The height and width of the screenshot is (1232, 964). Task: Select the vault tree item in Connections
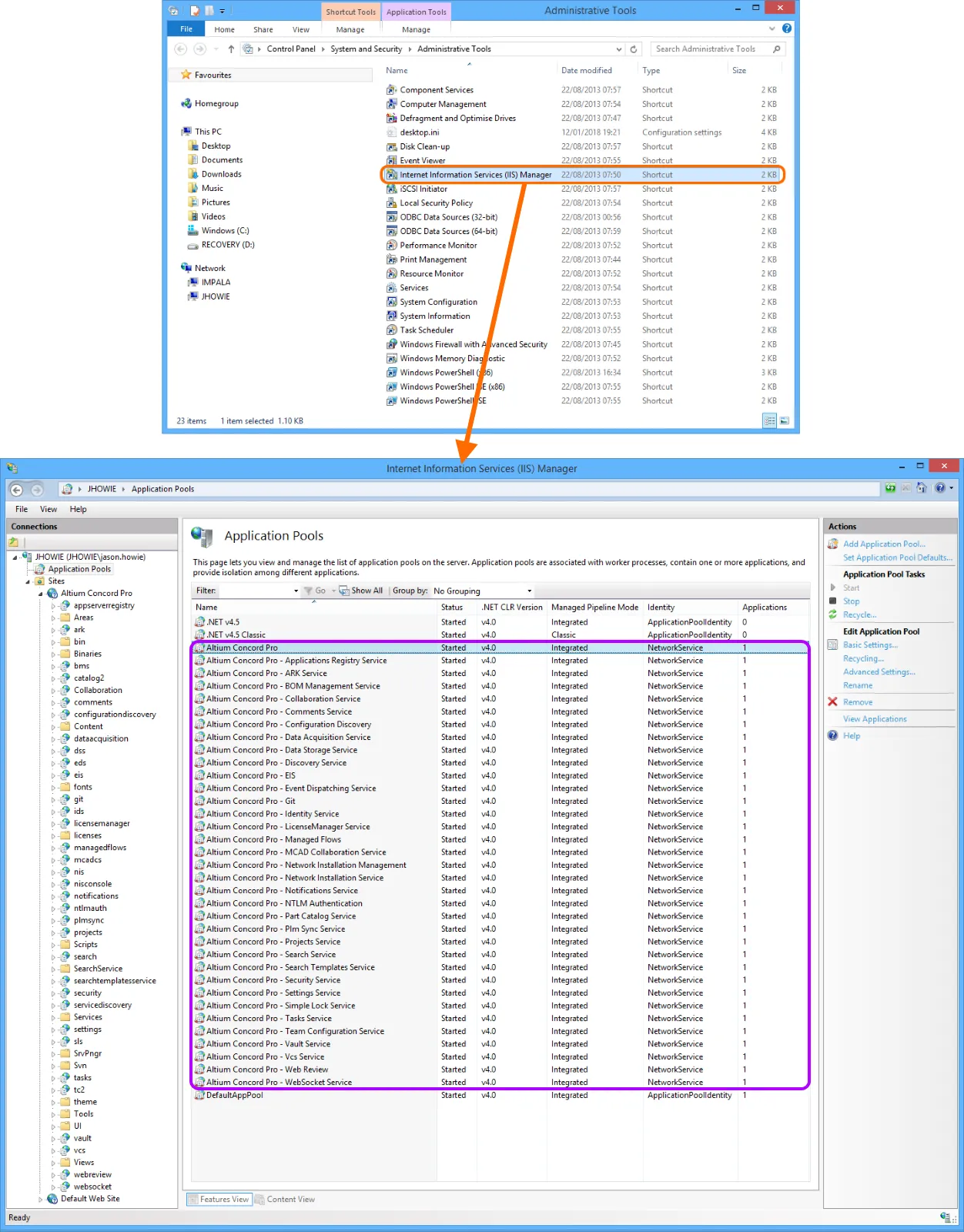click(82, 1139)
